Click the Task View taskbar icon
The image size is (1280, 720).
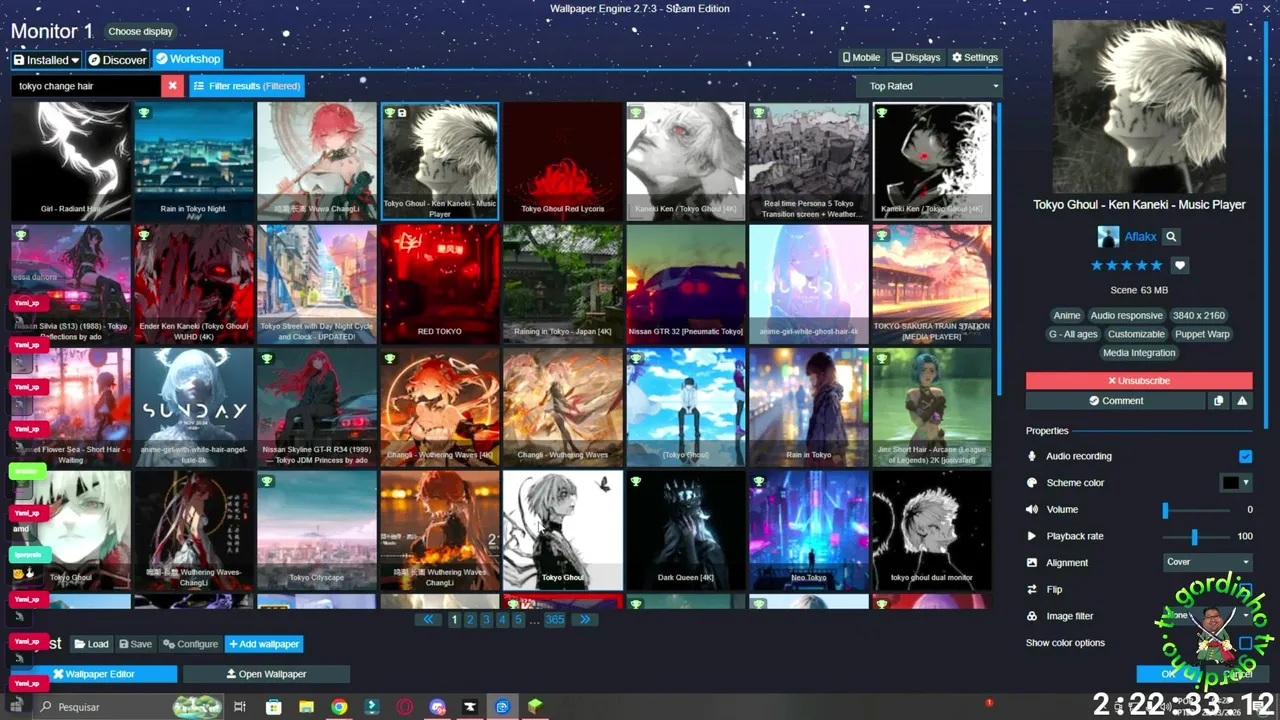point(240,707)
